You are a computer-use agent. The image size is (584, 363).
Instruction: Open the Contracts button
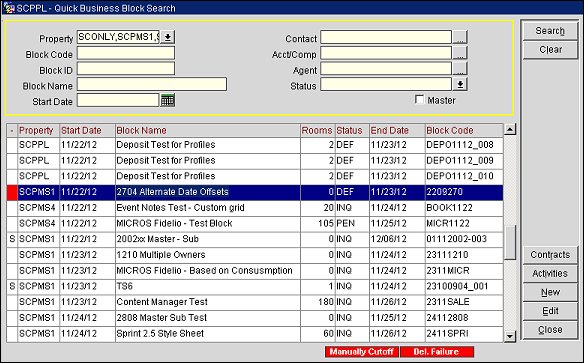pos(550,255)
